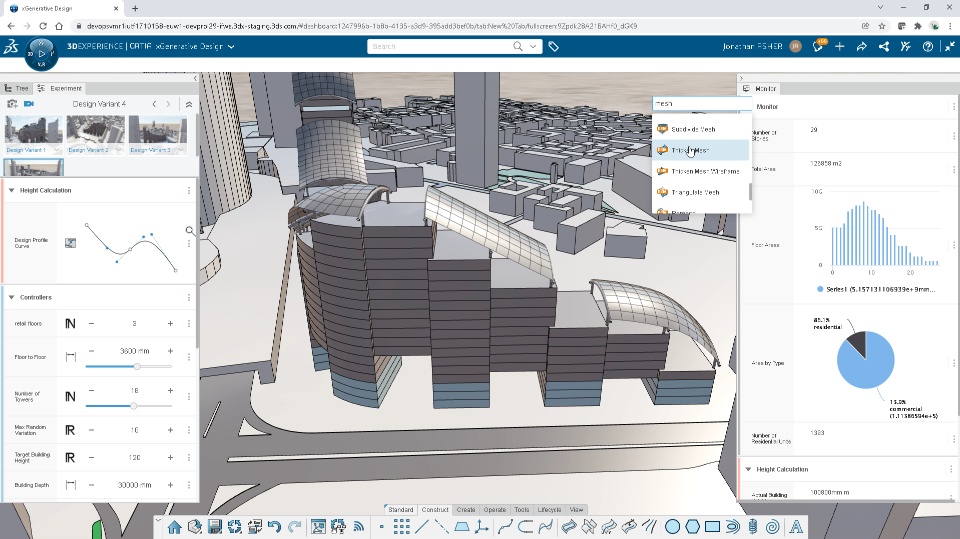The width and height of the screenshot is (960, 539).
Task: Collapse the Height Calculation section in left panel
Action: [12, 190]
